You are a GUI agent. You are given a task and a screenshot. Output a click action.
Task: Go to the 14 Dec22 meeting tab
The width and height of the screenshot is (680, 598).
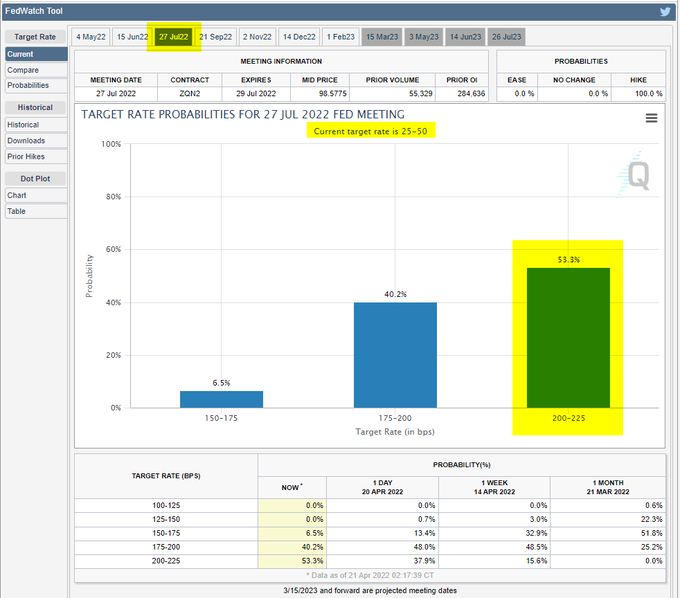point(299,37)
